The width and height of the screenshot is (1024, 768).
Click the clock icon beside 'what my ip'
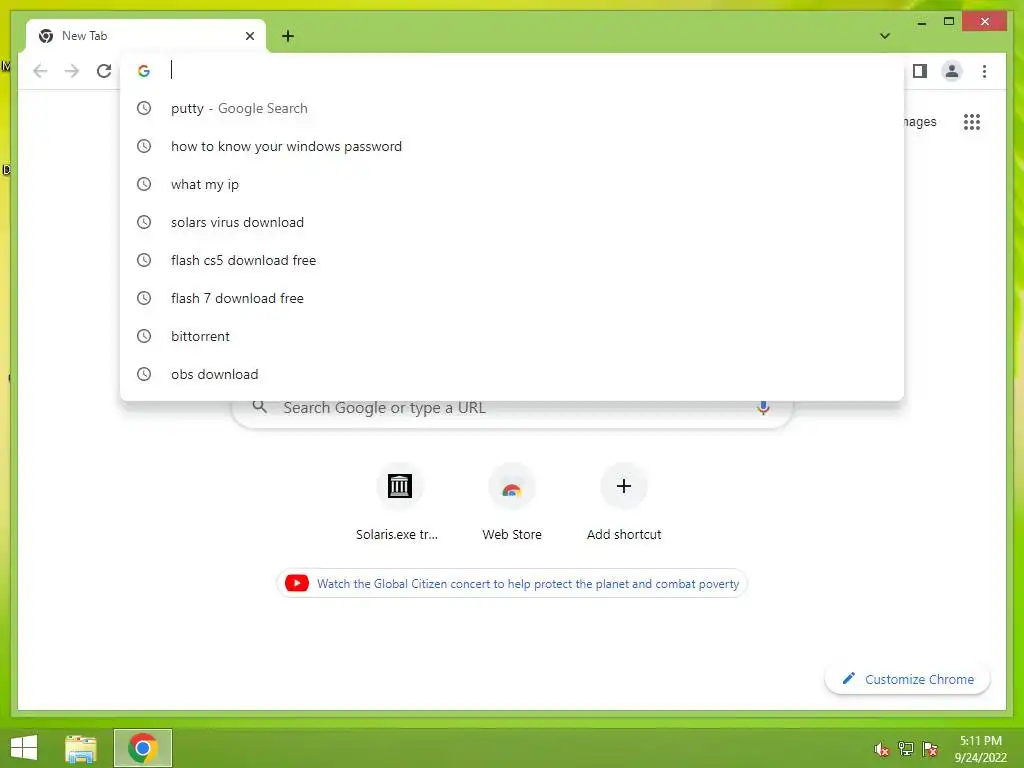pyautogui.click(x=144, y=184)
